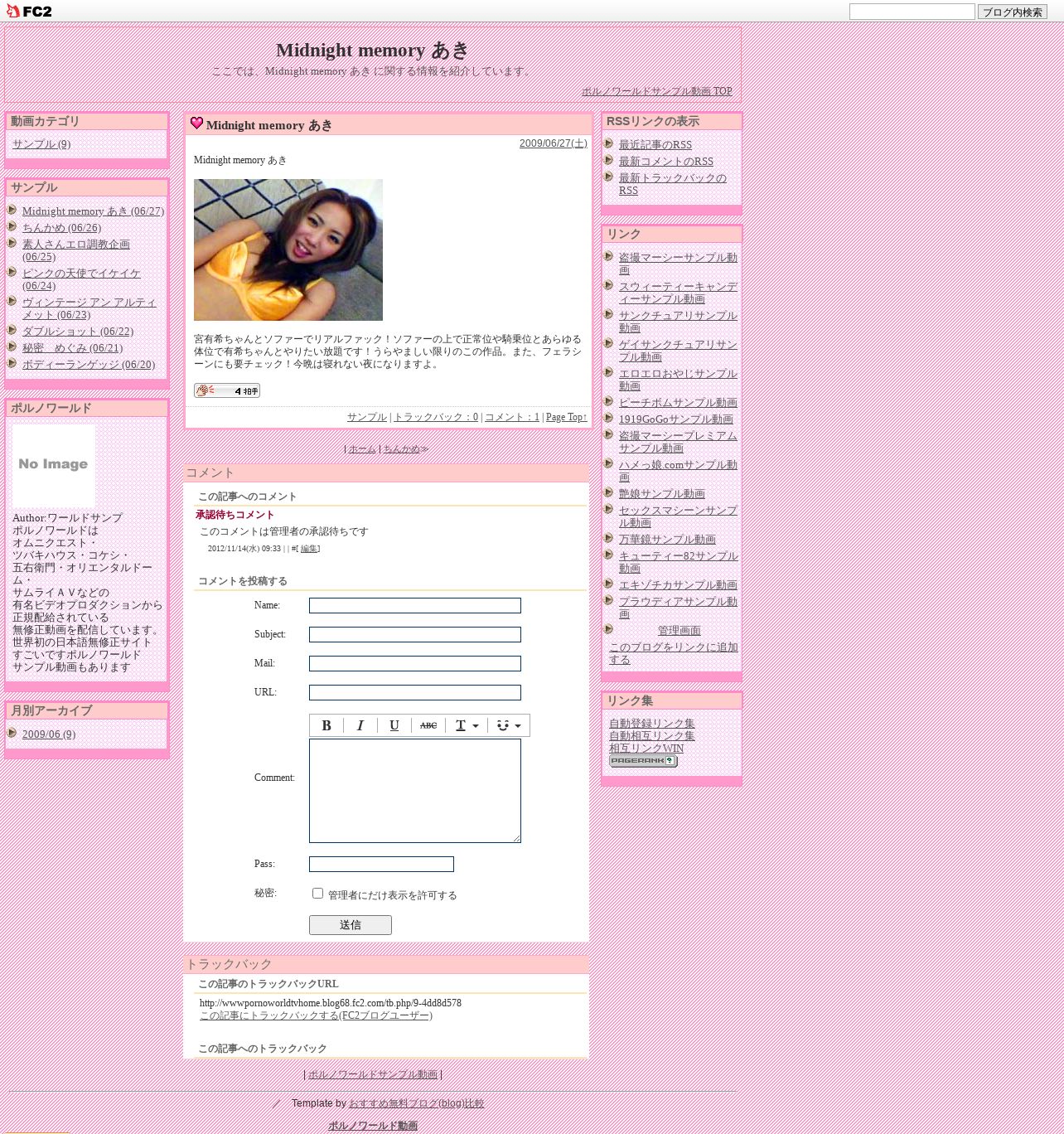Check the admin-only display checkbox

tap(317, 893)
